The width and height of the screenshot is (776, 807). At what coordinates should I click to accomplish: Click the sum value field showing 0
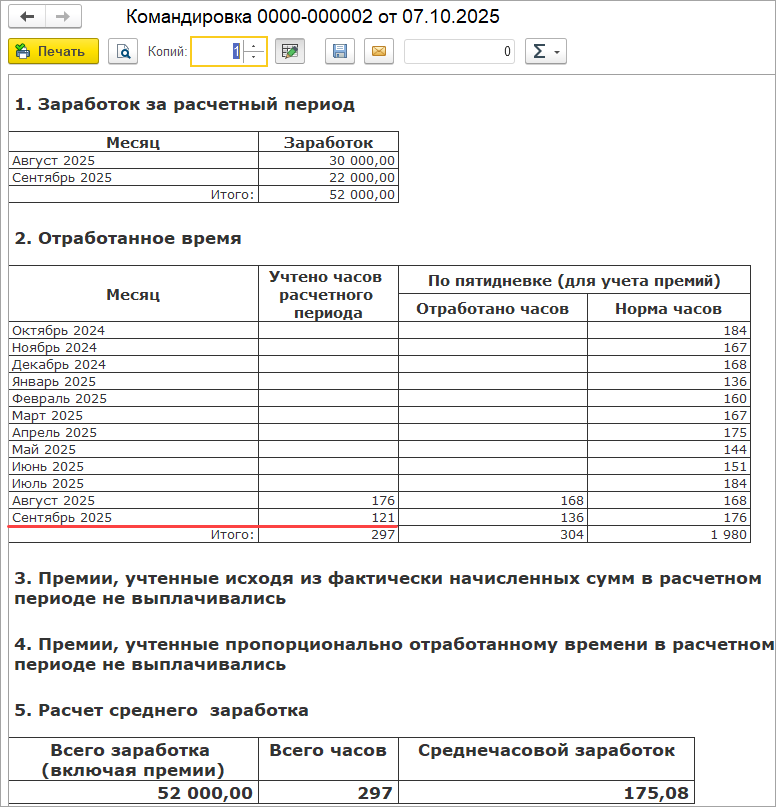(x=459, y=51)
